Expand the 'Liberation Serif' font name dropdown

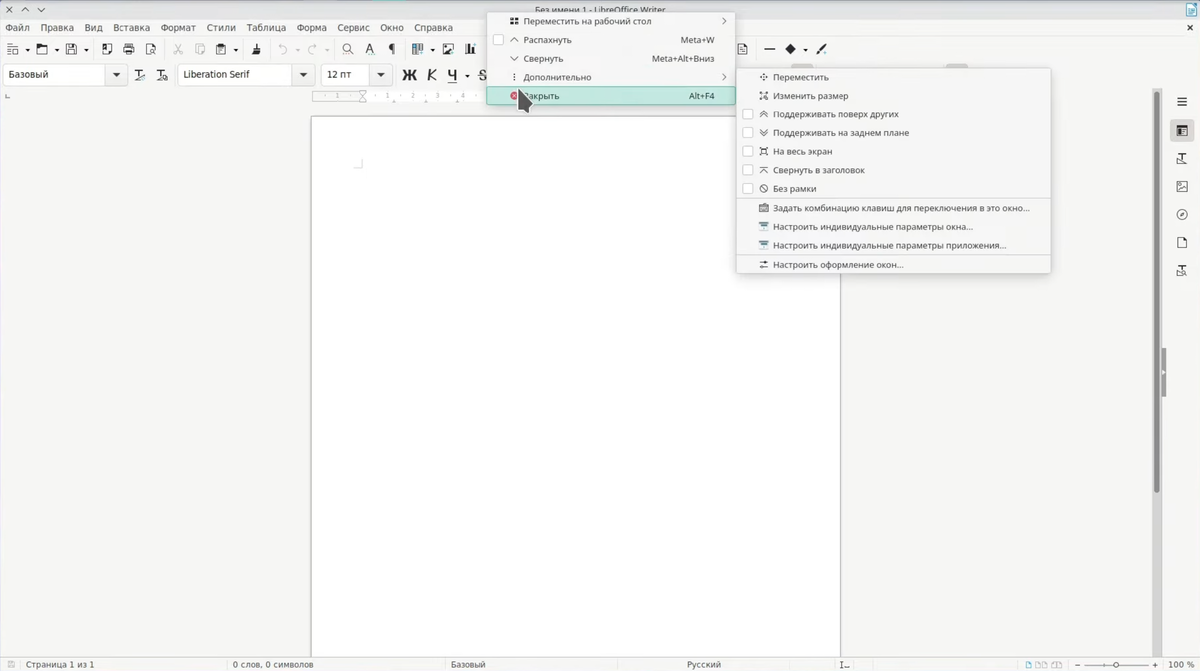[303, 74]
